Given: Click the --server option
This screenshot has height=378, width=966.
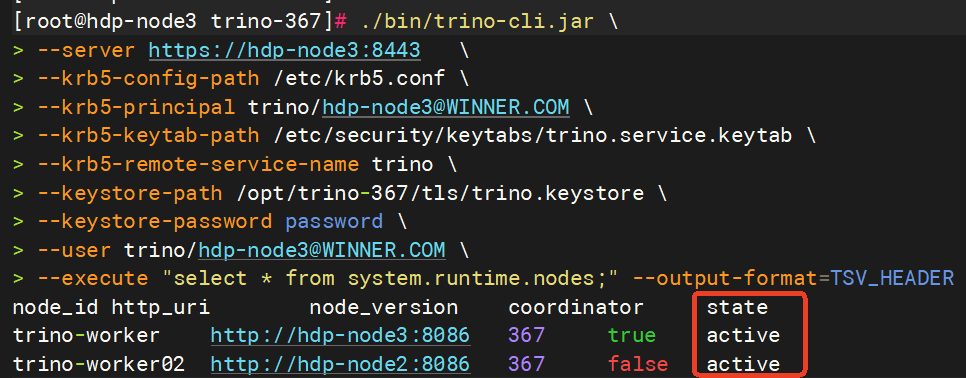Looking at the screenshot, I should 86,50.
